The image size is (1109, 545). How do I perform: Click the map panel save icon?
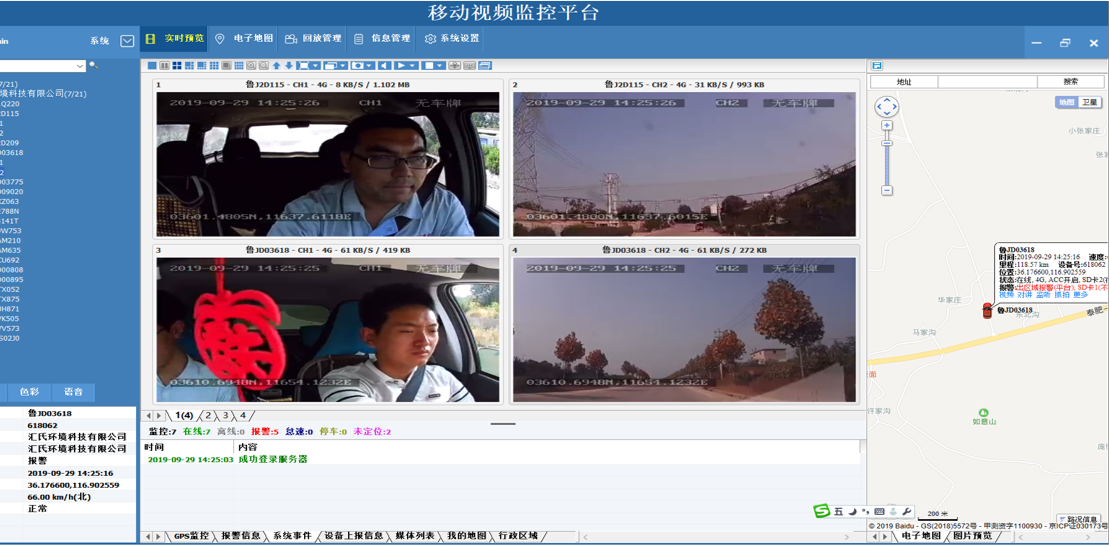[877, 66]
